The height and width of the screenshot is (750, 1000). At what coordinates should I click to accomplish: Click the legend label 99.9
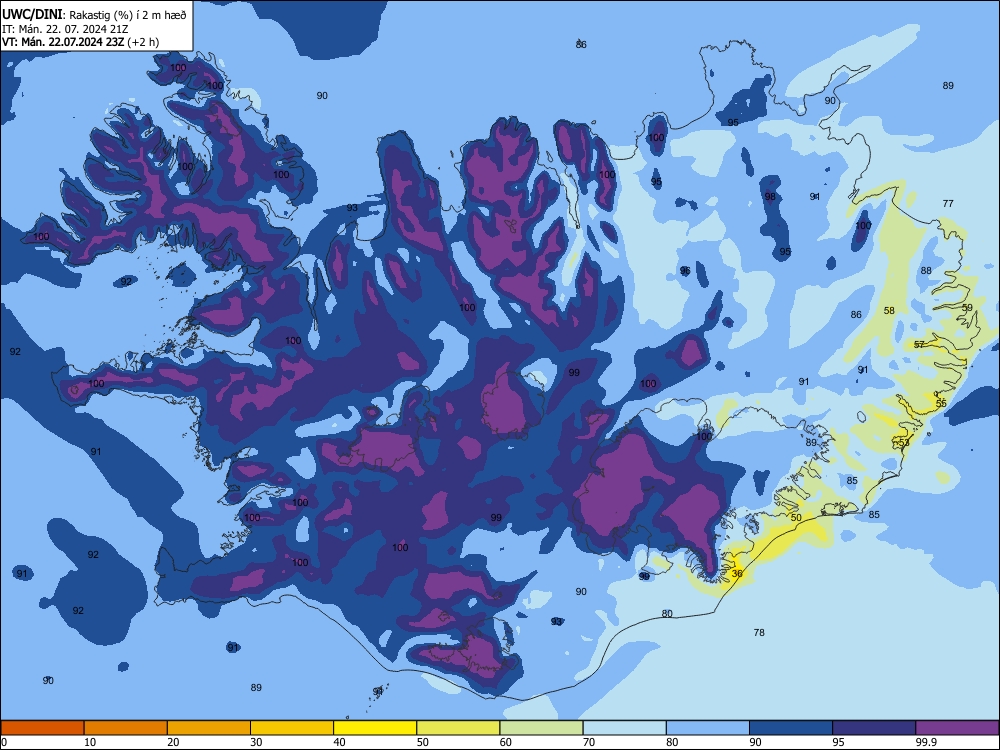coord(925,742)
